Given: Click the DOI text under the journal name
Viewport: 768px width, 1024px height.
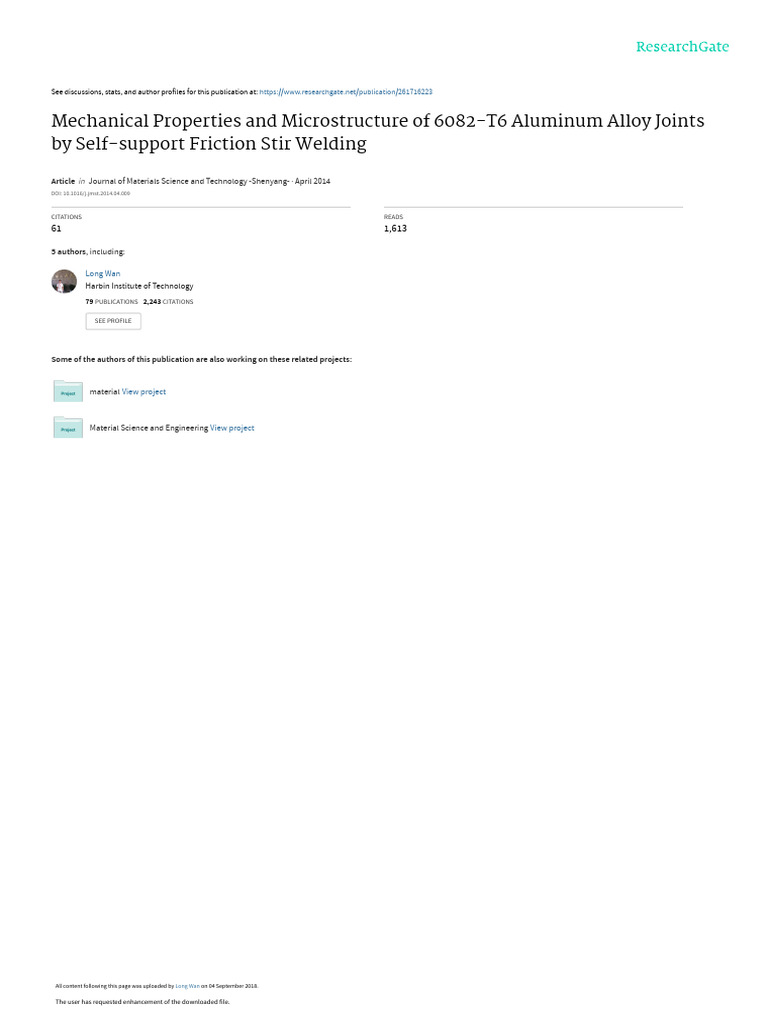Looking at the screenshot, I should point(91,193).
